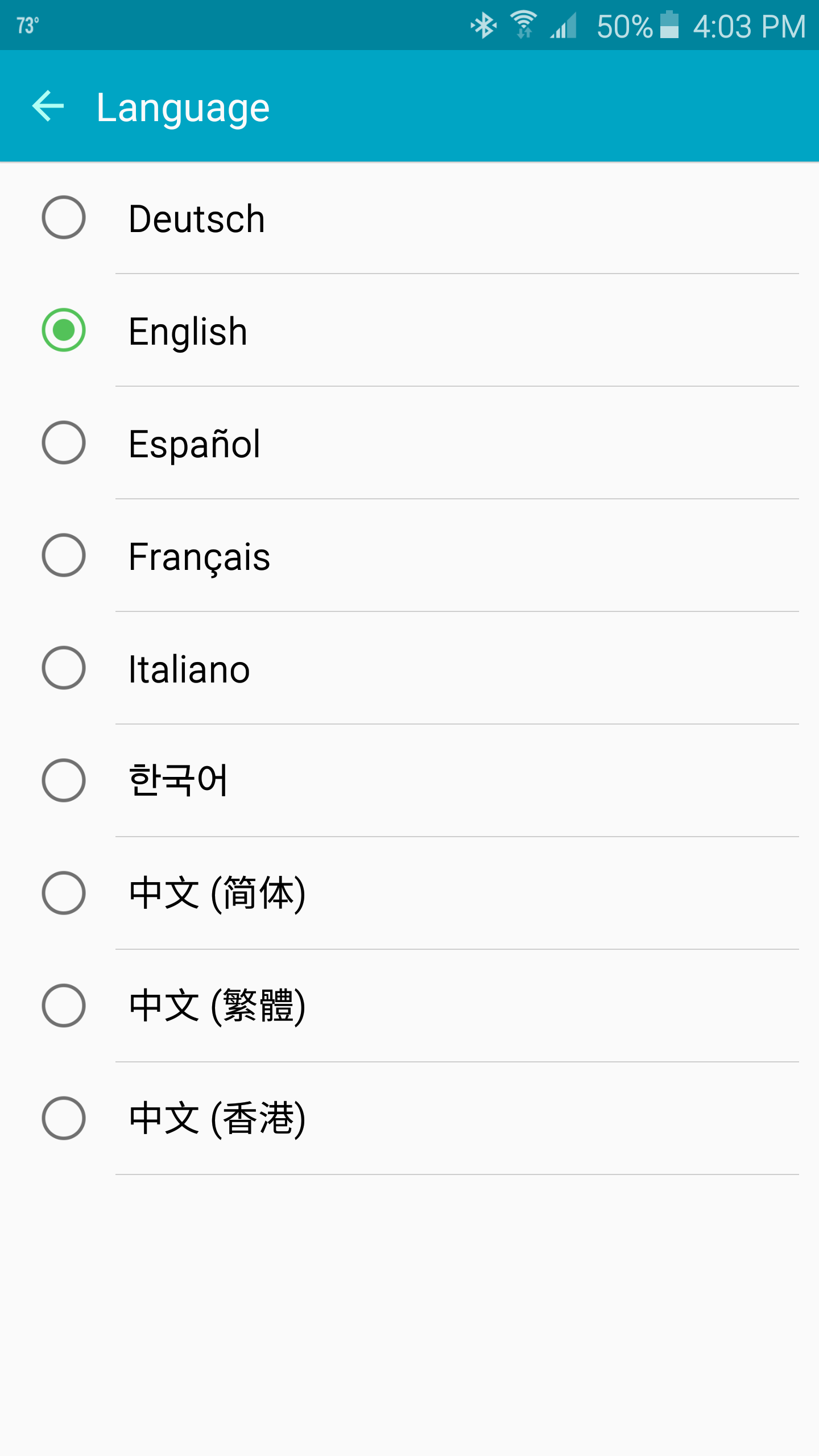Select the 中文 (简体) radio button
Screen dimensions: 819x1456
[x=64, y=894]
